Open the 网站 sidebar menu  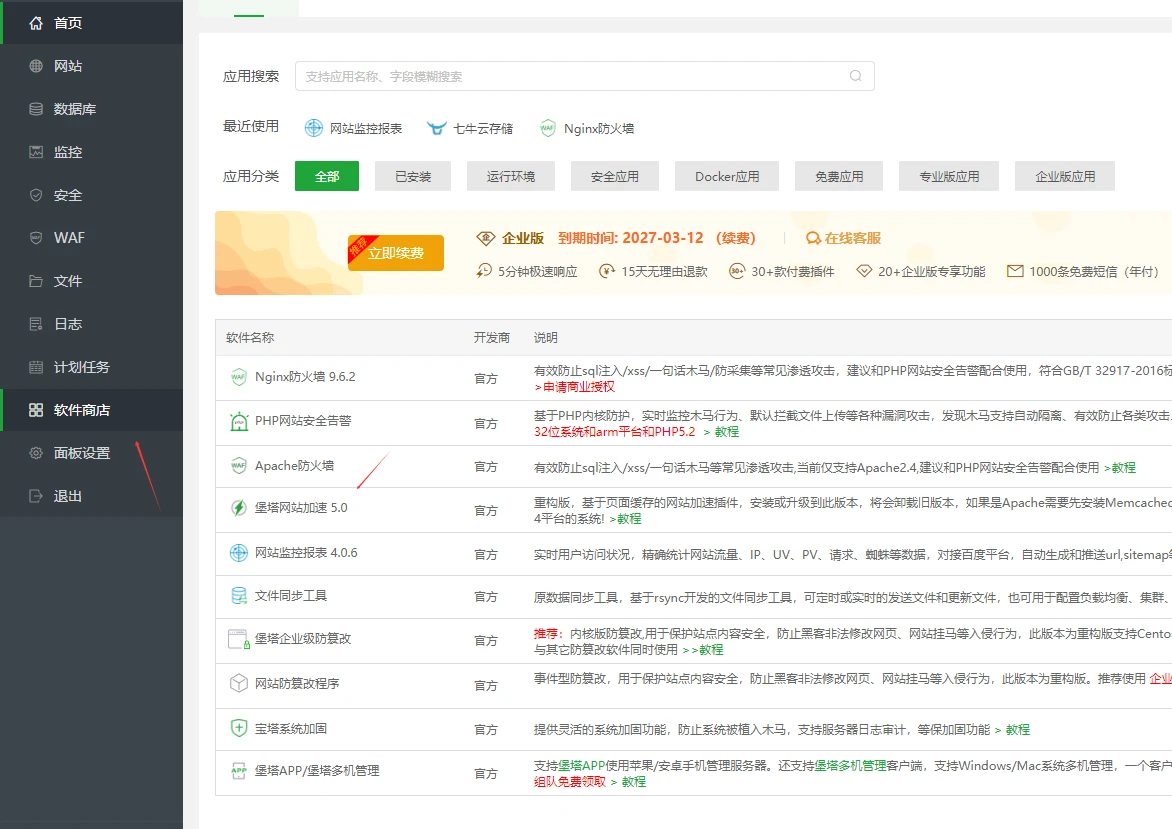91,66
